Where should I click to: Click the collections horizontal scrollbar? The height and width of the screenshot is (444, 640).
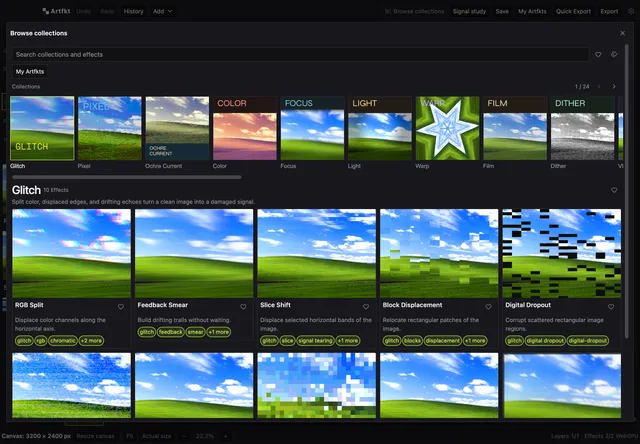pos(127,177)
